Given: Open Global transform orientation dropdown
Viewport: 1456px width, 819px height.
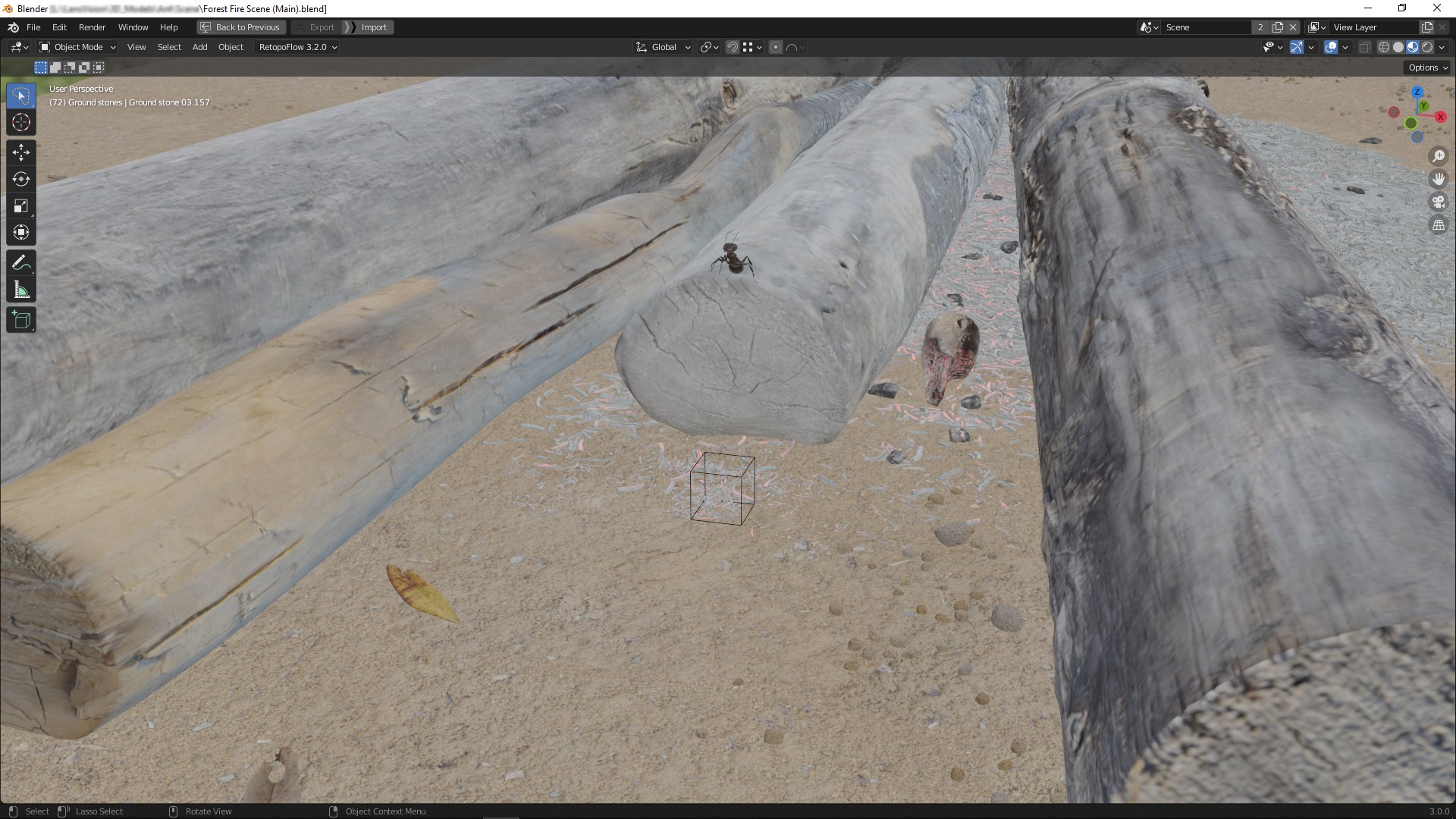Looking at the screenshot, I should click(x=664, y=47).
